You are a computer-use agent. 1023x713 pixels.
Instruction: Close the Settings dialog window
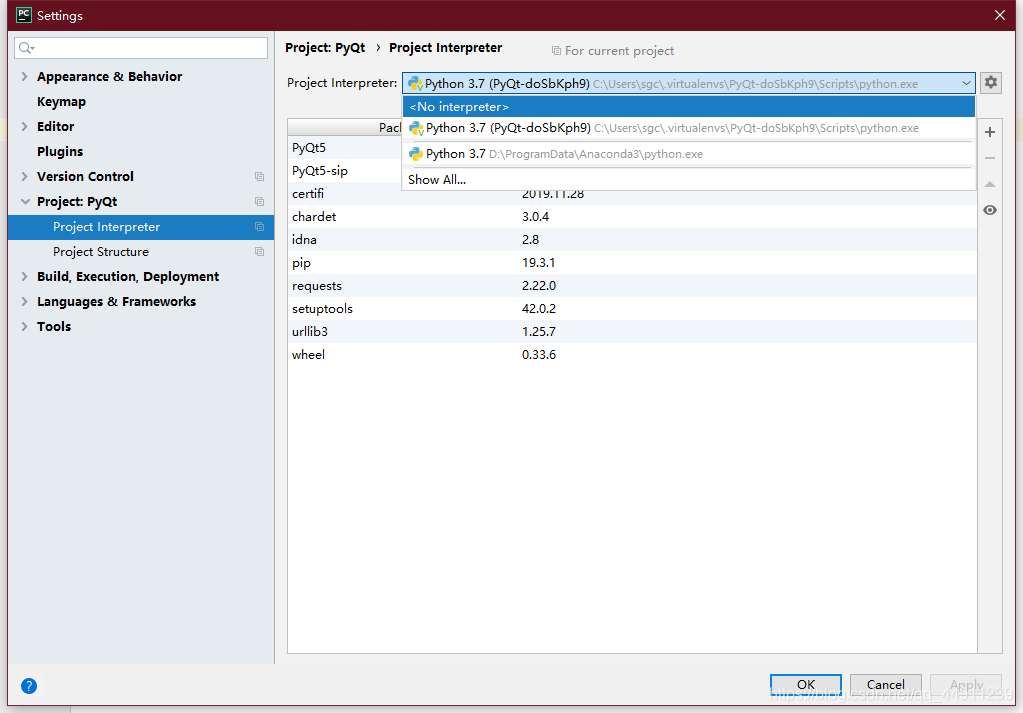(1000, 15)
